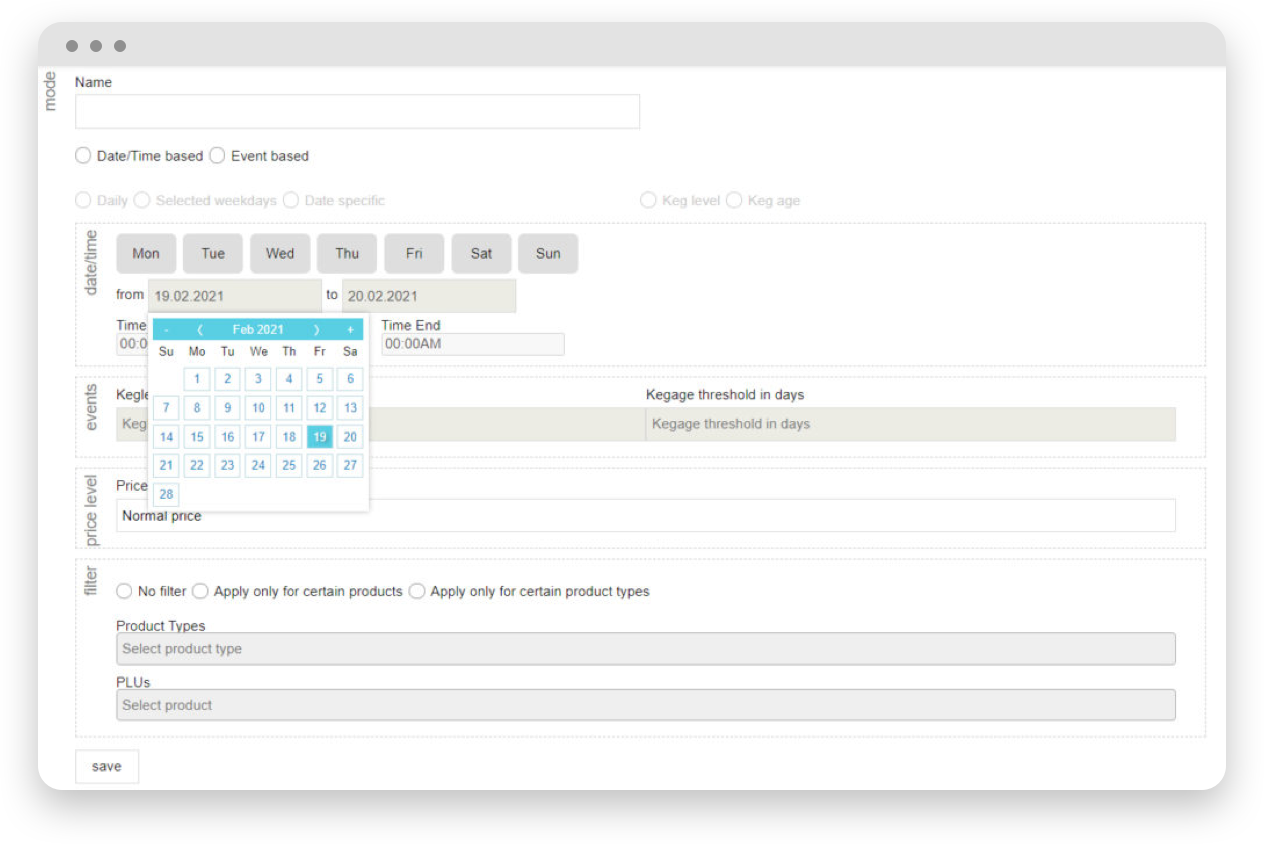Click the Time End field
Image resolution: width=1264 pixels, height=844 pixels.
click(472, 344)
